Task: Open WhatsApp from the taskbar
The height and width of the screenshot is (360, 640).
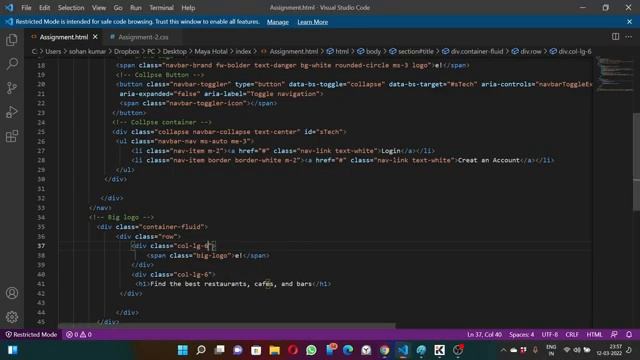Action: coord(311,350)
